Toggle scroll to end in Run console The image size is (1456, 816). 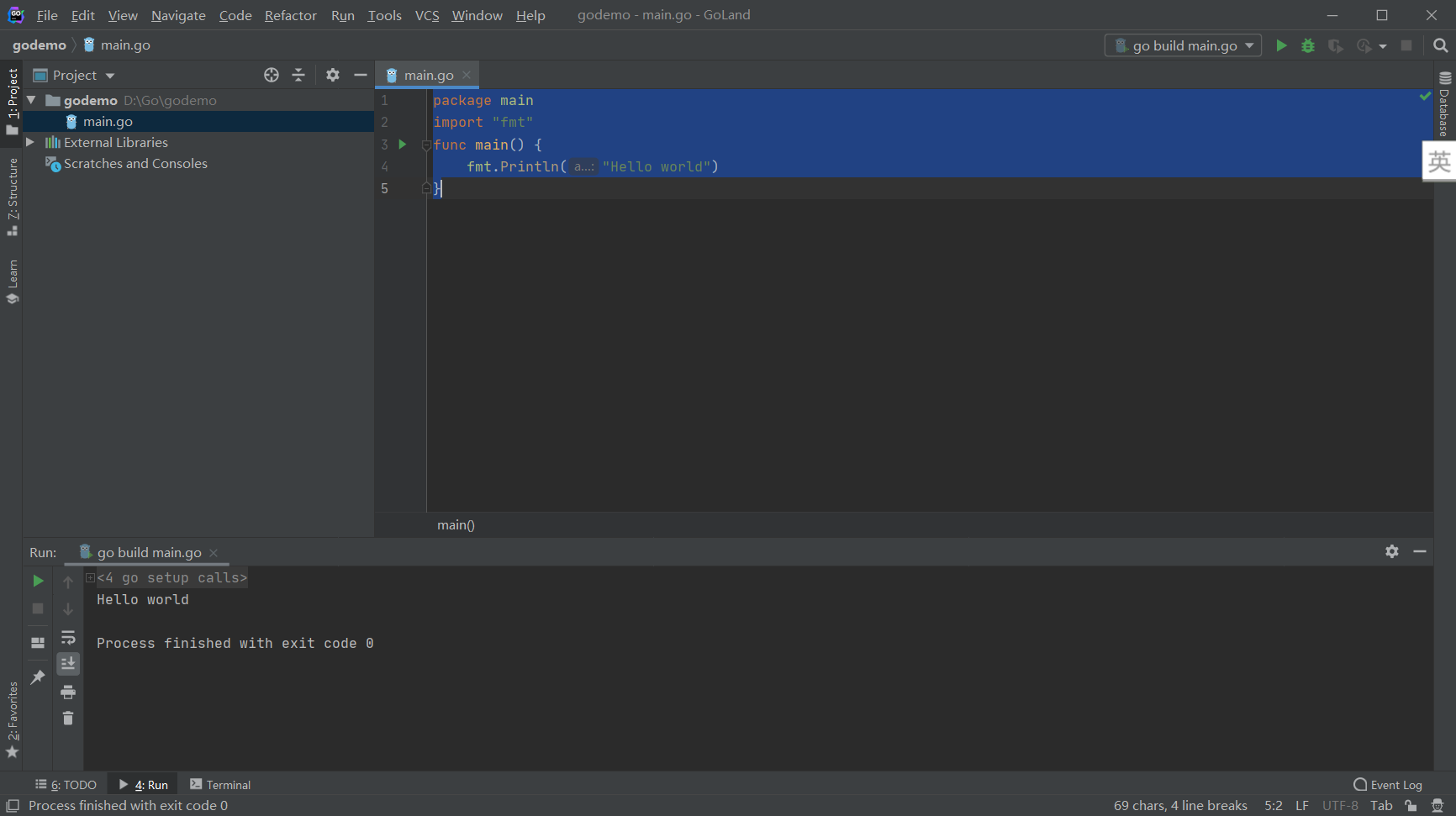[68, 664]
